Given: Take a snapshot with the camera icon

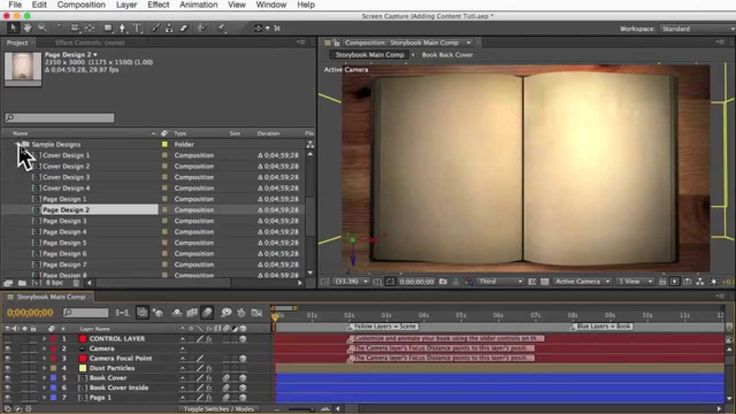Looking at the screenshot, I should click(443, 282).
